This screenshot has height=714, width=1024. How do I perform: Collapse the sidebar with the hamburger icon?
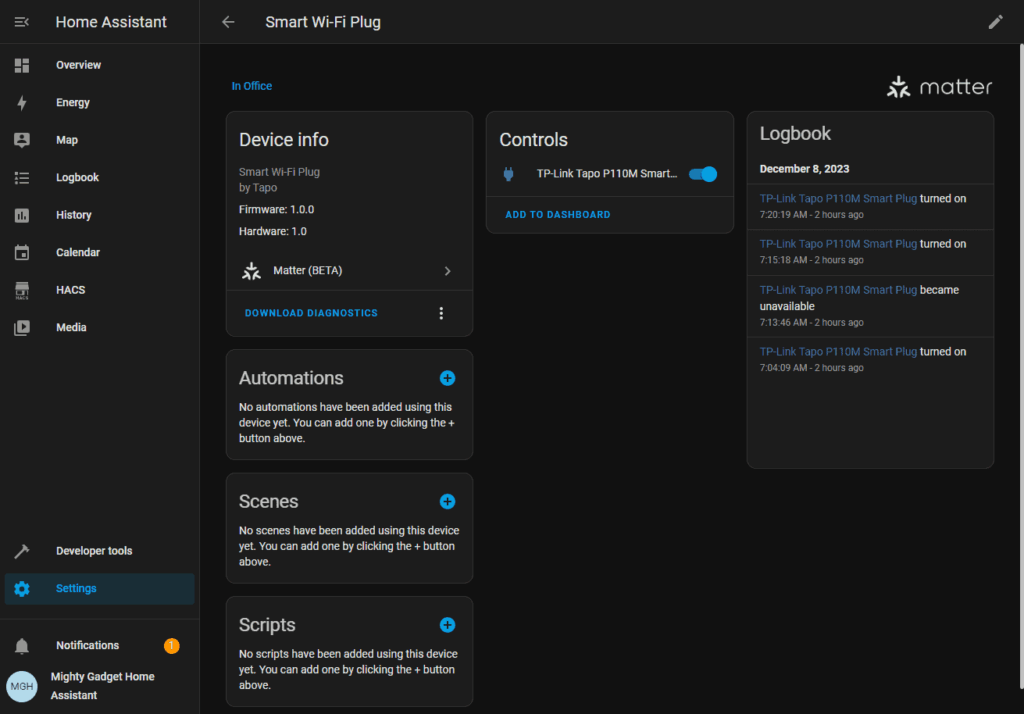click(21, 22)
